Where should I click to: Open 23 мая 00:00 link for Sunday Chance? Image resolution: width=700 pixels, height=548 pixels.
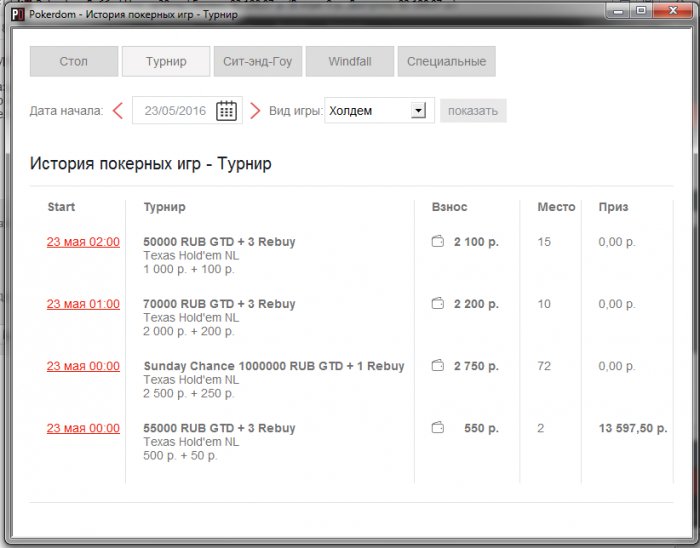click(83, 366)
